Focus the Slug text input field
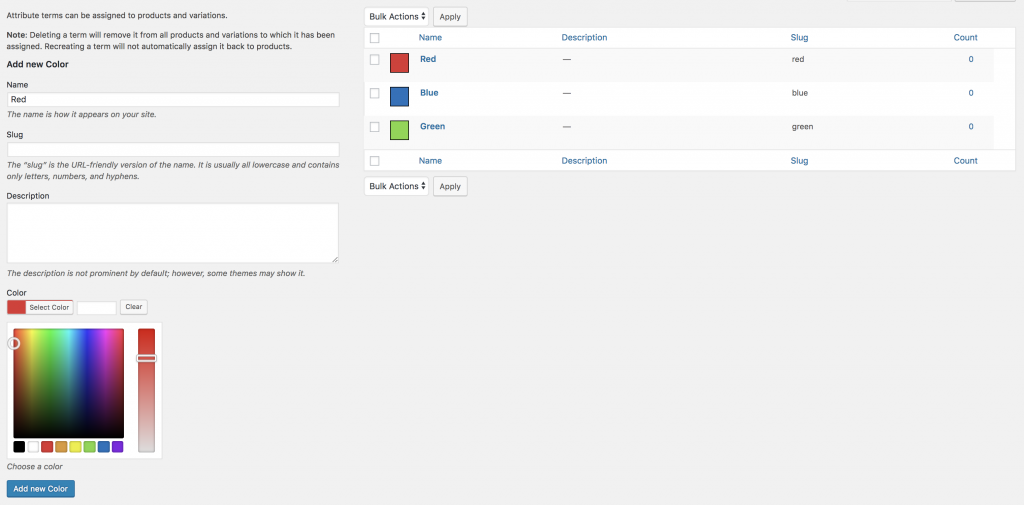The width and height of the screenshot is (1024, 505). coord(173,149)
